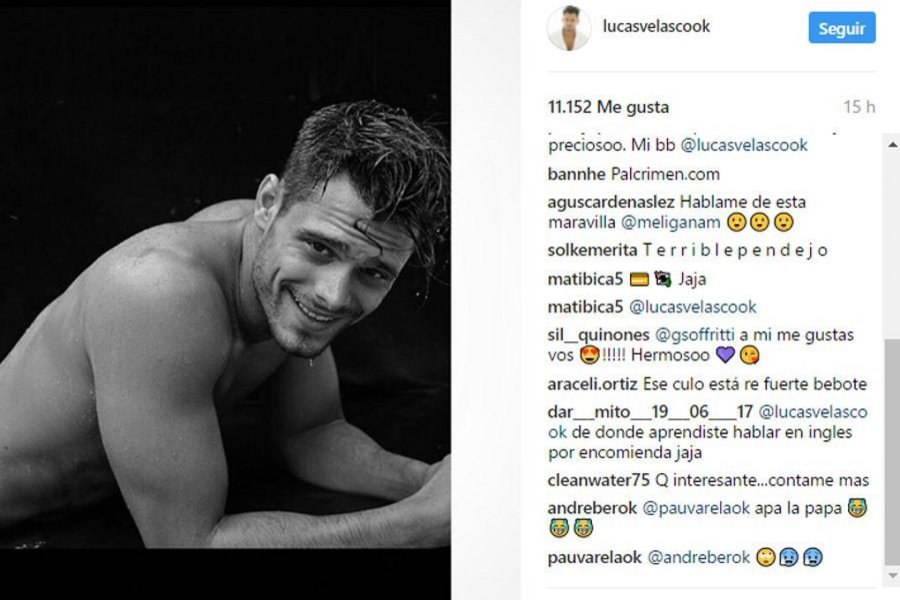The height and width of the screenshot is (600, 900).
Task: Click the scroll up arrow in comments
Action: click(x=893, y=145)
